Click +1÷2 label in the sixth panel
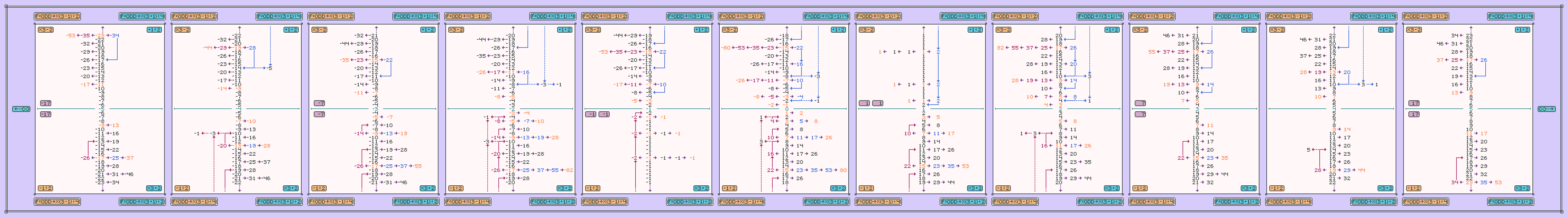 [x=838, y=30]
